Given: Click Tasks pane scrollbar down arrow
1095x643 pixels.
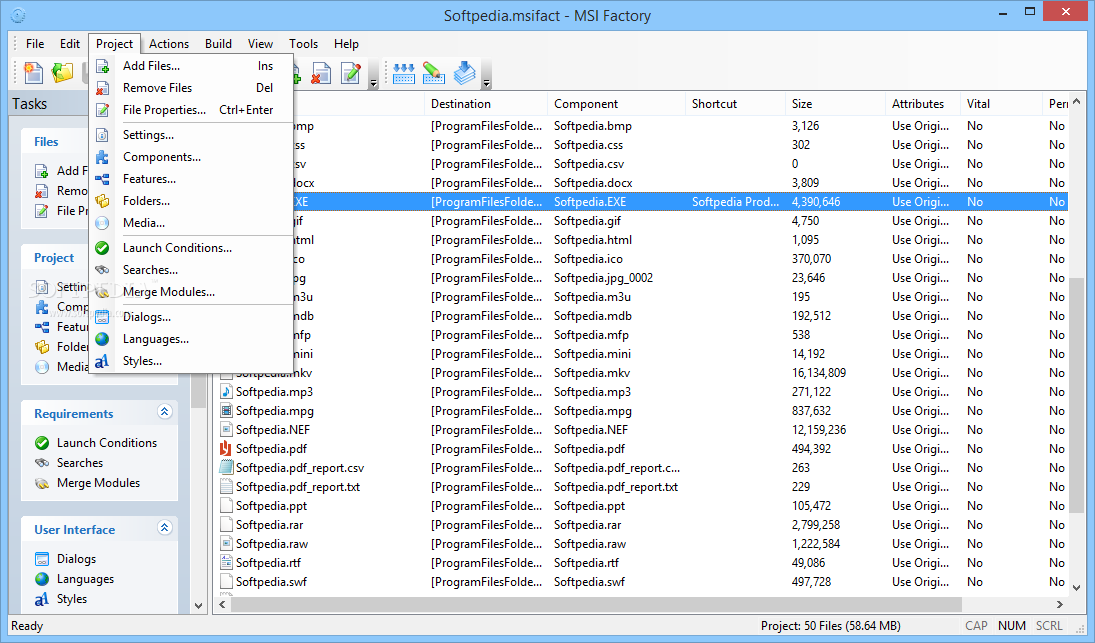Looking at the screenshot, I should [198, 605].
